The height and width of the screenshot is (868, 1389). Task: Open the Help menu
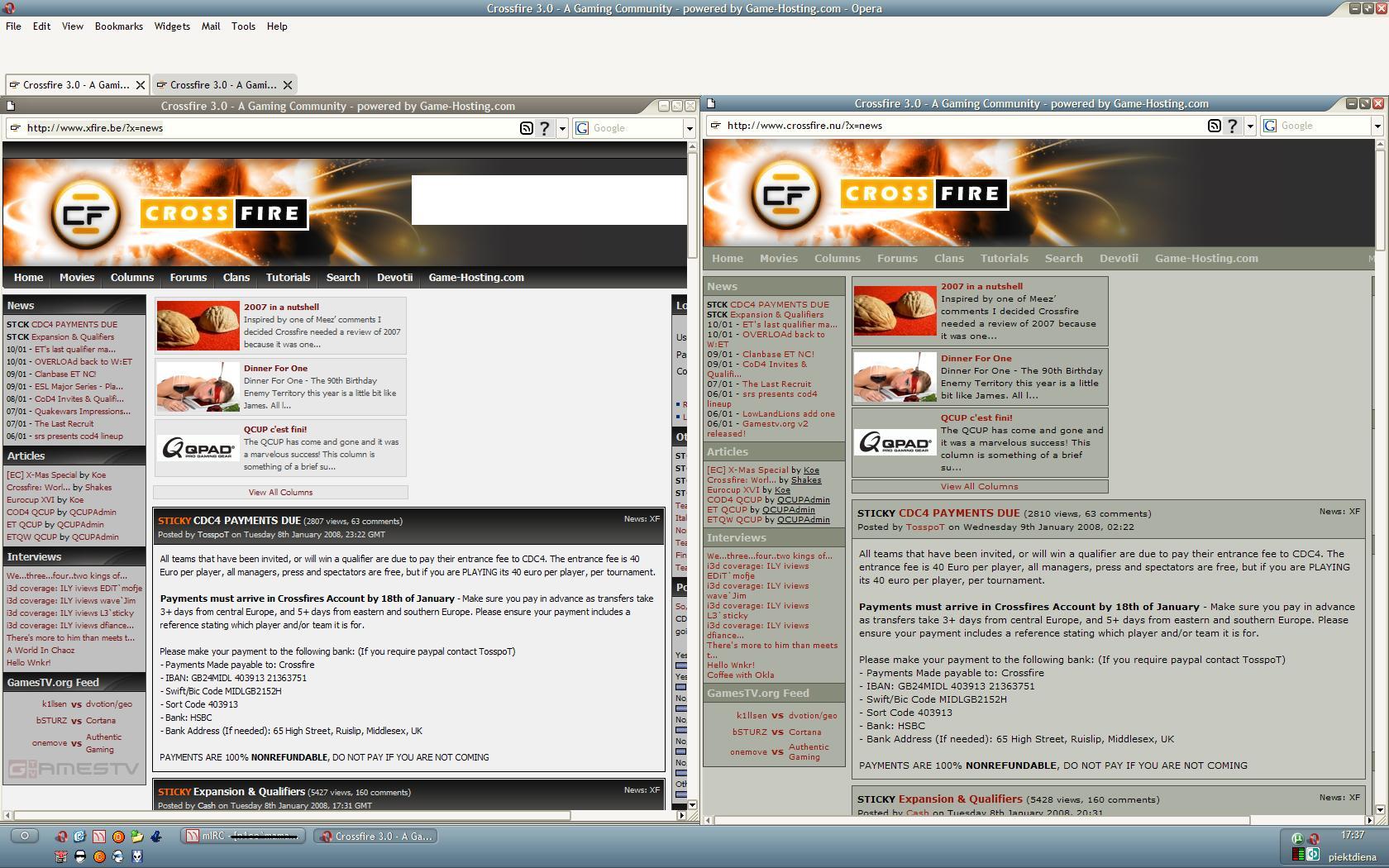coord(277,26)
